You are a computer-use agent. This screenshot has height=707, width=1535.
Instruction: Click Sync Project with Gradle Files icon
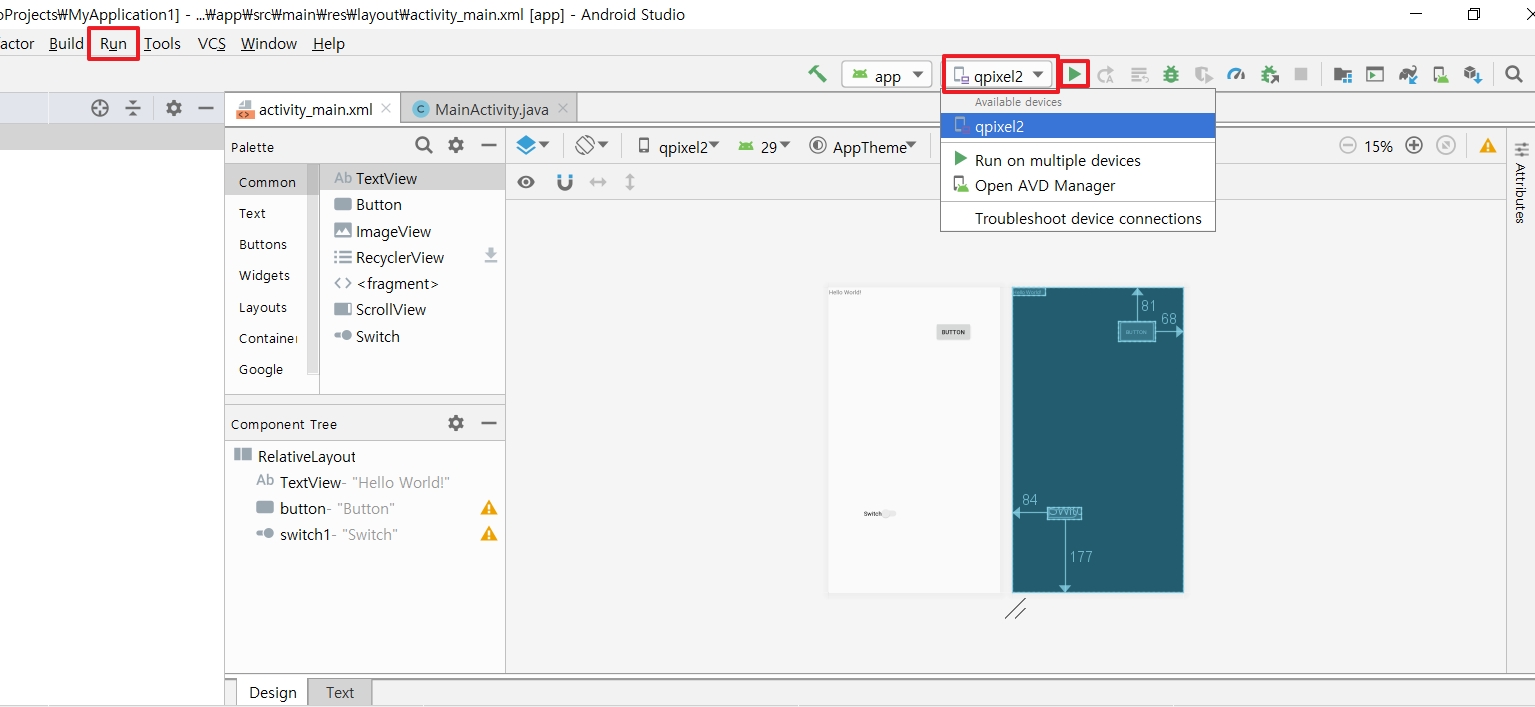pos(1408,74)
